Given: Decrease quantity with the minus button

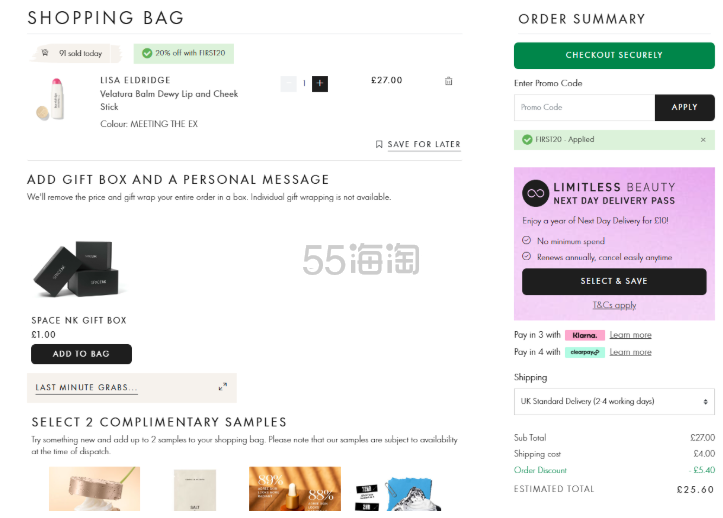Looking at the screenshot, I should [x=289, y=83].
